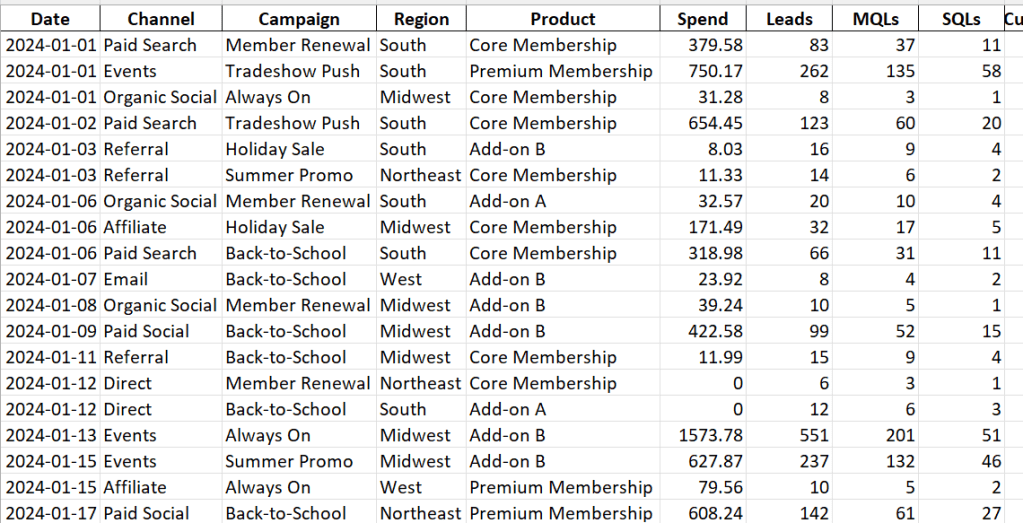Select the spend value 750.17
The height and width of the screenshot is (523, 1023).
tap(703, 71)
